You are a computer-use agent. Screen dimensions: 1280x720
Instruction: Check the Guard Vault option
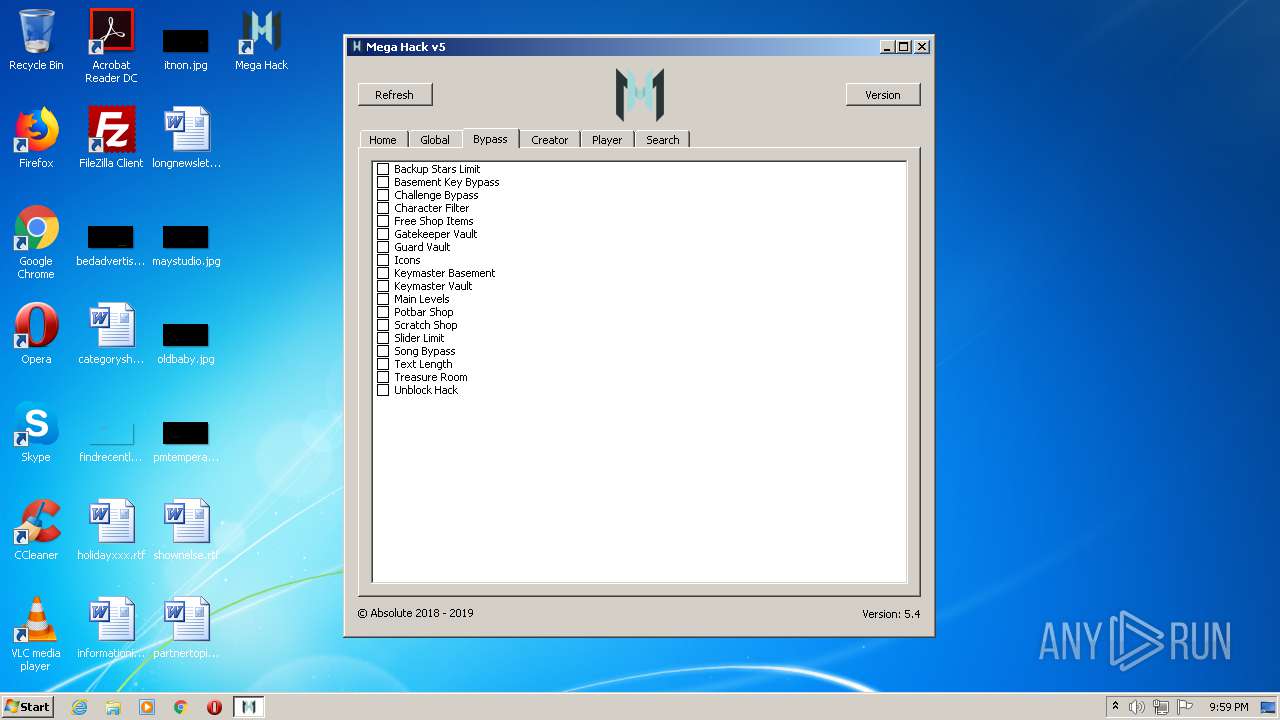coord(382,247)
